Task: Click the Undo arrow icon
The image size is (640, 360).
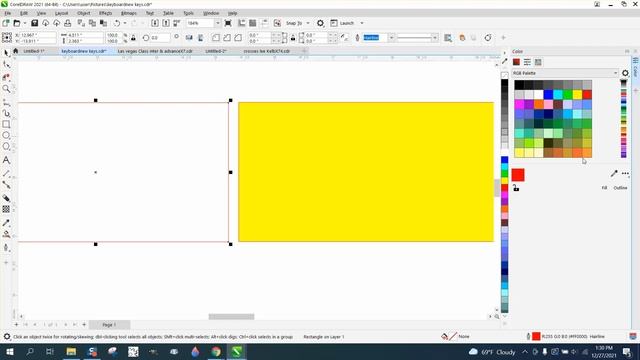Action: pyautogui.click(x=117, y=23)
